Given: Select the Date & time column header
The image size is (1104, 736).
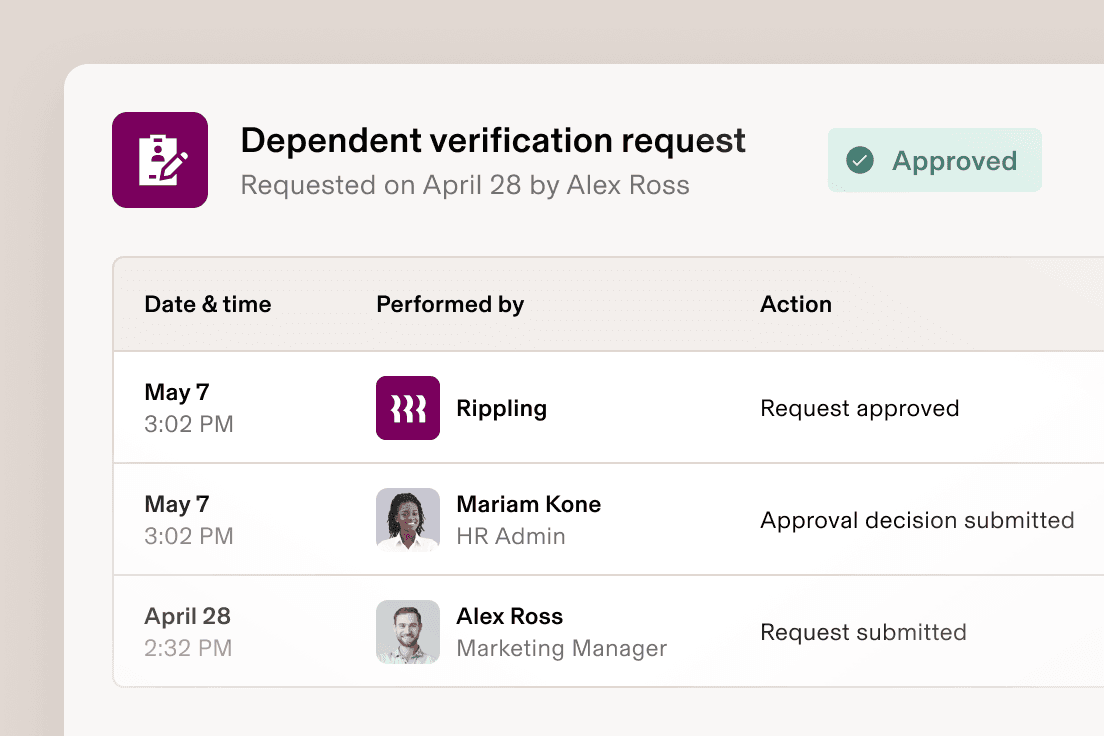Looking at the screenshot, I should tap(208, 304).
